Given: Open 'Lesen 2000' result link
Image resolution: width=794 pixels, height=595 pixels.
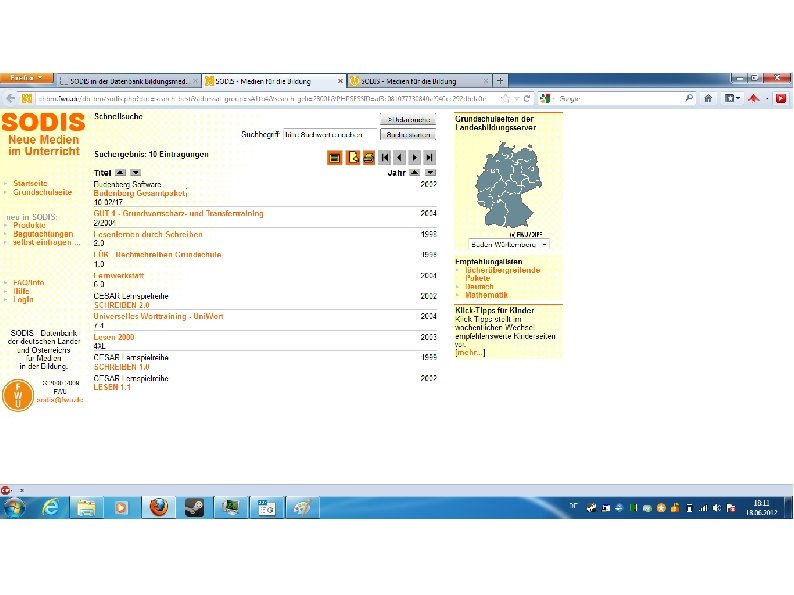Looking at the screenshot, I should pos(114,337).
